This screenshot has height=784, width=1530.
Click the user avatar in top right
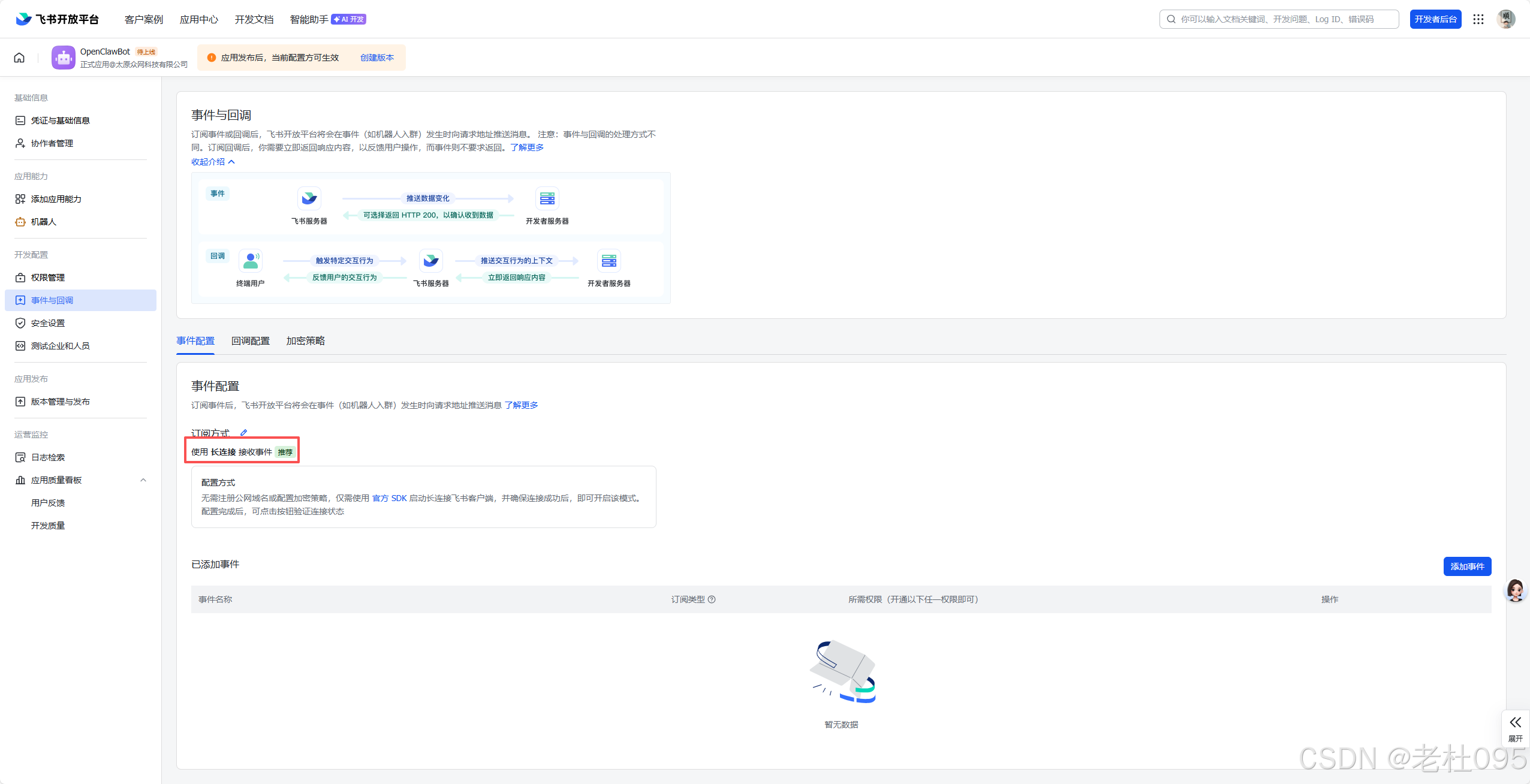point(1505,19)
